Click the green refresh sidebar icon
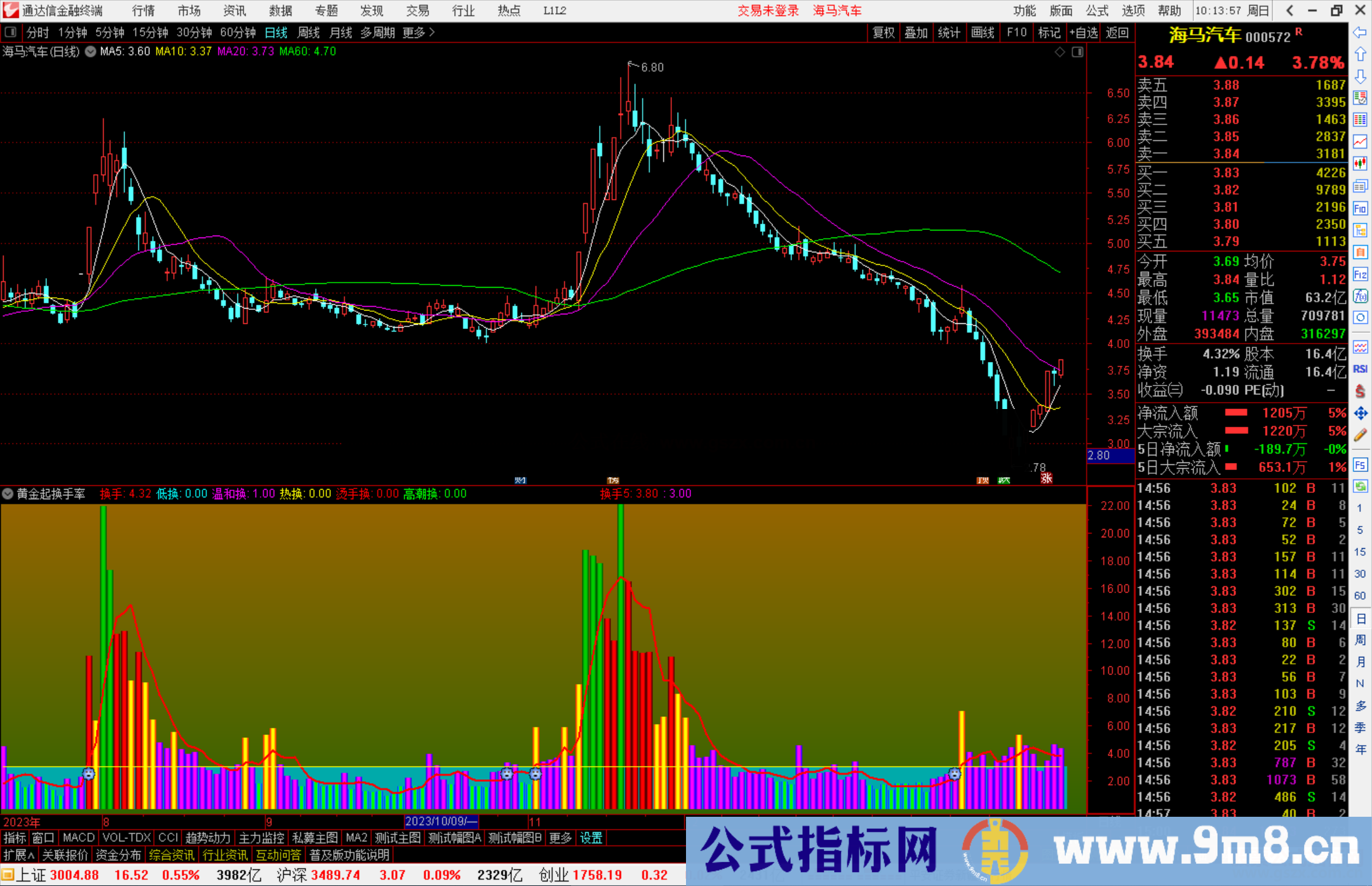1372x886 pixels. [1360, 487]
